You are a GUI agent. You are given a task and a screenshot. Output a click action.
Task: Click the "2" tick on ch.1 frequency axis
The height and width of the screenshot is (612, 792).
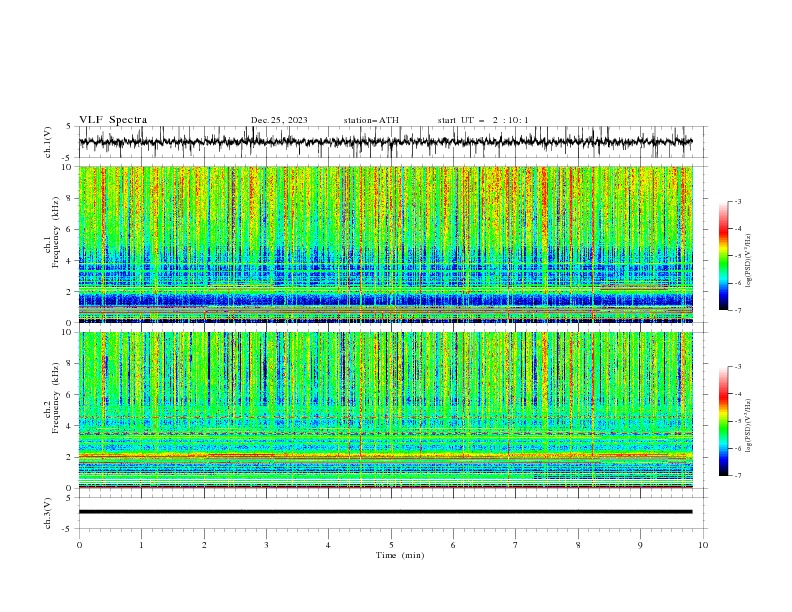click(70, 292)
